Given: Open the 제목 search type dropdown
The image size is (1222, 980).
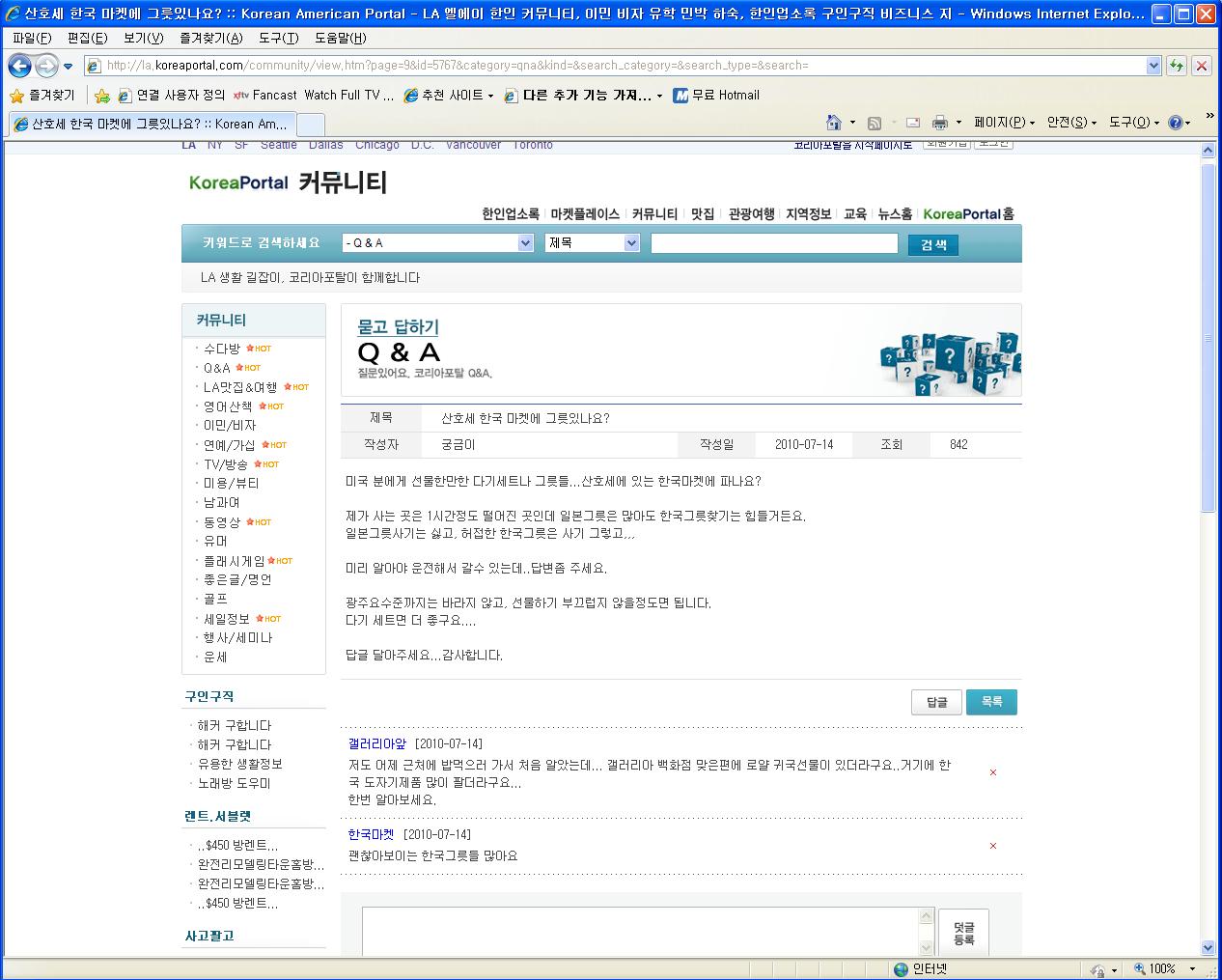Looking at the screenshot, I should pyautogui.click(x=631, y=243).
